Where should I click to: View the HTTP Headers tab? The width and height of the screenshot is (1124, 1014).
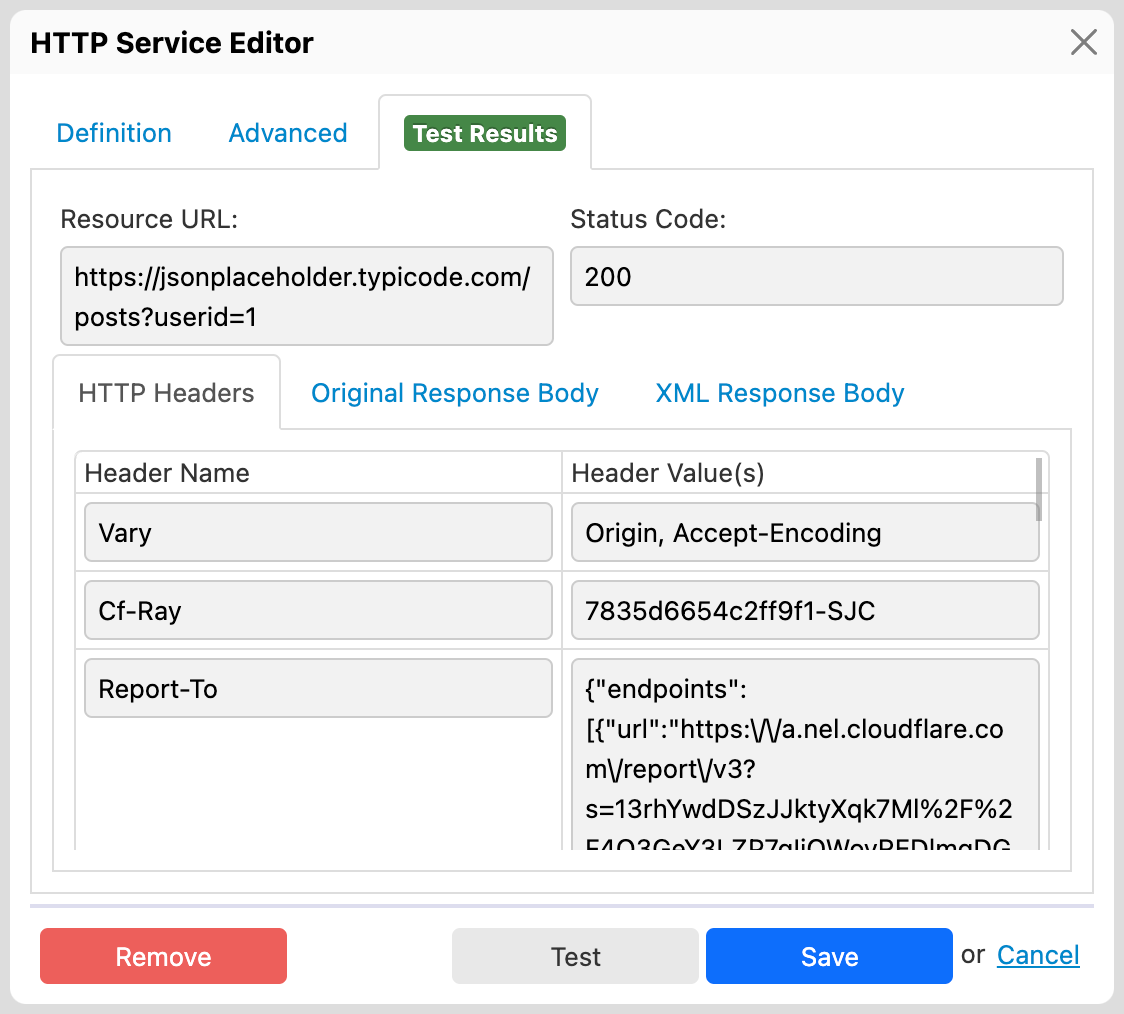pyautogui.click(x=166, y=392)
